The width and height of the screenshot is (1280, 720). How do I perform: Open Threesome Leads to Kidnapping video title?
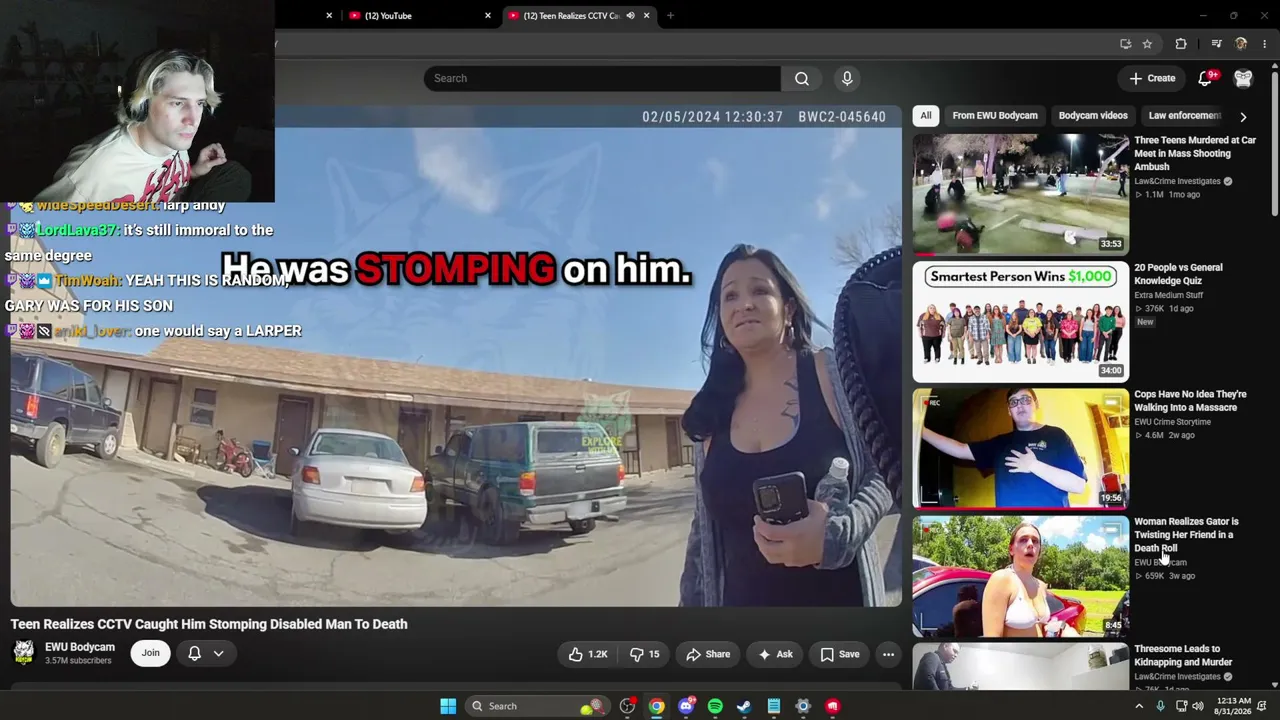(1183, 655)
